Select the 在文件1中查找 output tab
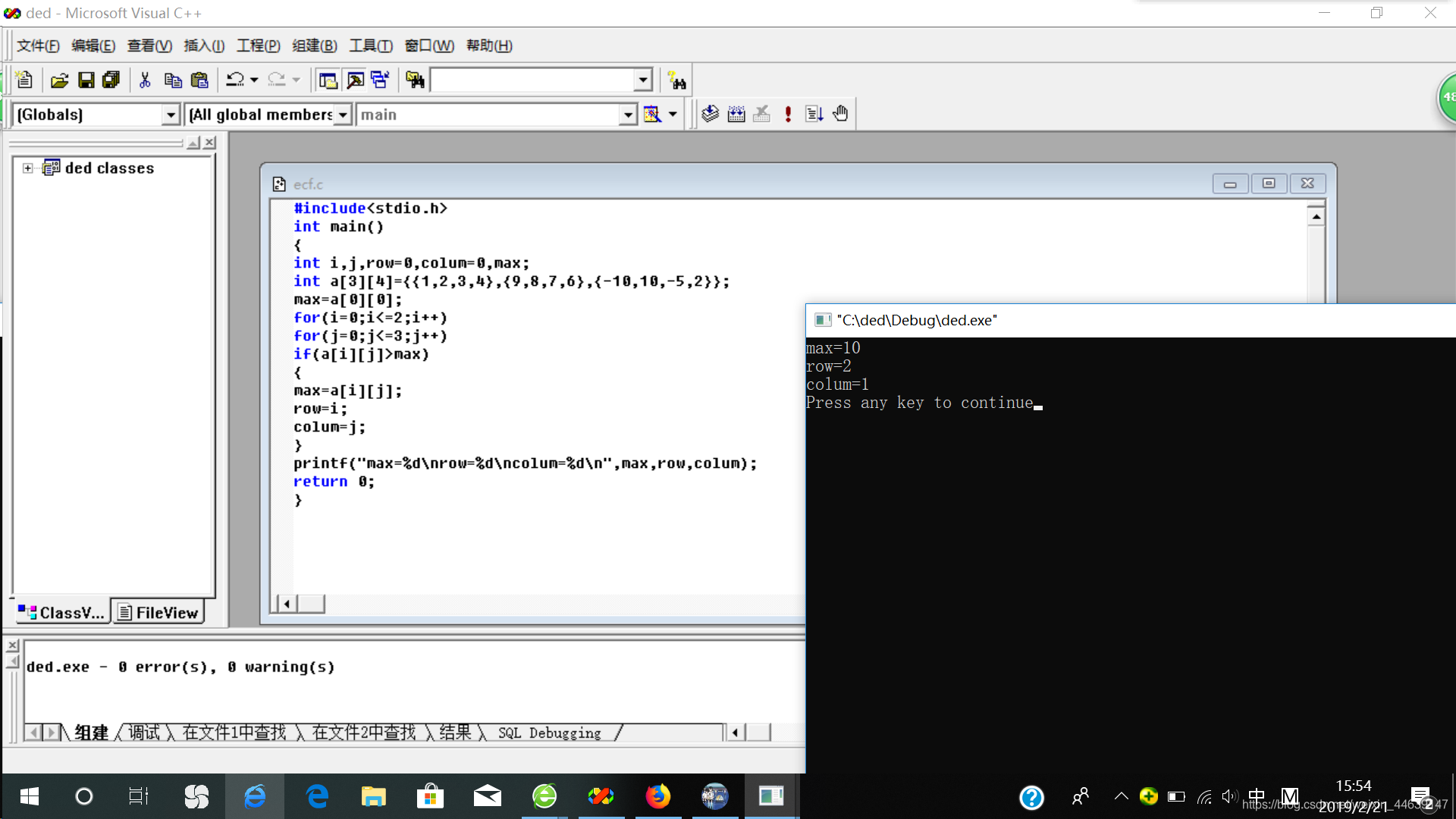The width and height of the screenshot is (1456, 819). 234,733
